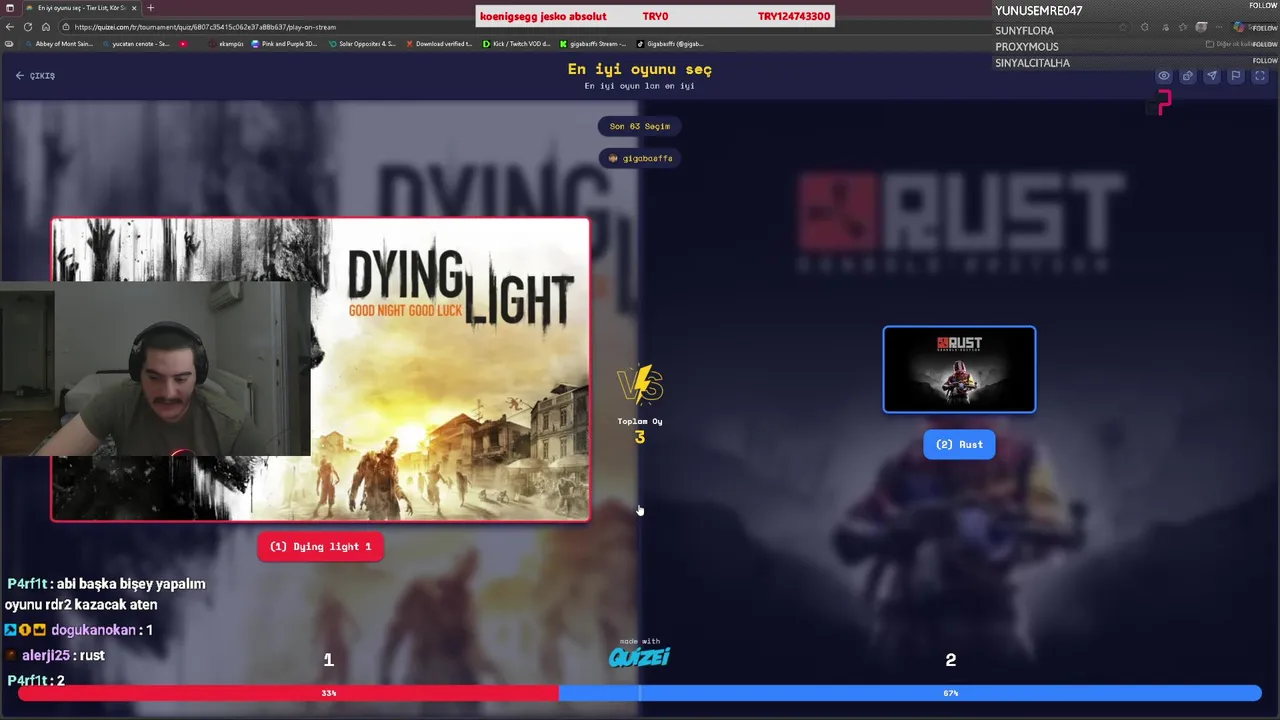Open the 'Solar Opposites 4. S...' bookmark

click(x=362, y=44)
